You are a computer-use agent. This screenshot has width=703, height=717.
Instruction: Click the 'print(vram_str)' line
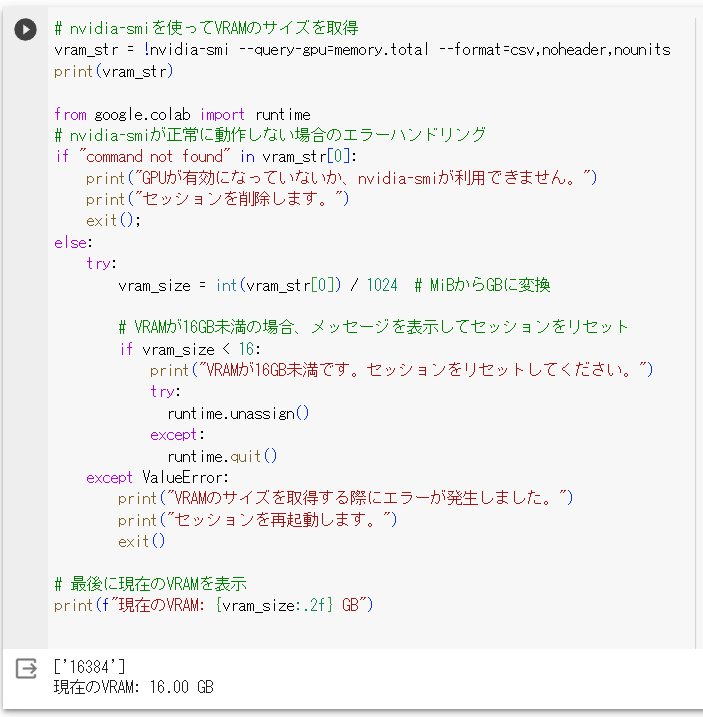click(114, 71)
